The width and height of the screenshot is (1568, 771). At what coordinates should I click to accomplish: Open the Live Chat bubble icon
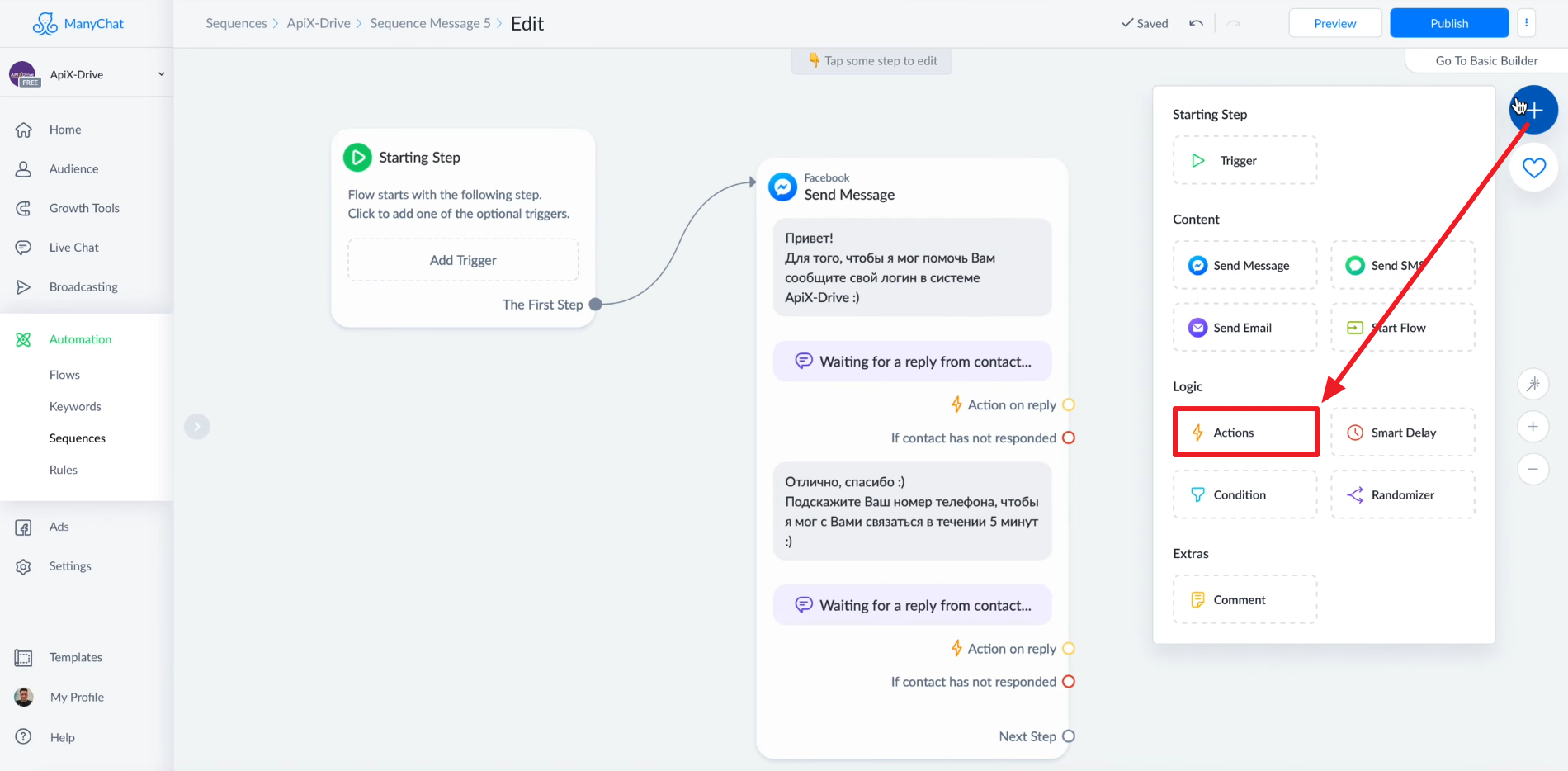24,248
